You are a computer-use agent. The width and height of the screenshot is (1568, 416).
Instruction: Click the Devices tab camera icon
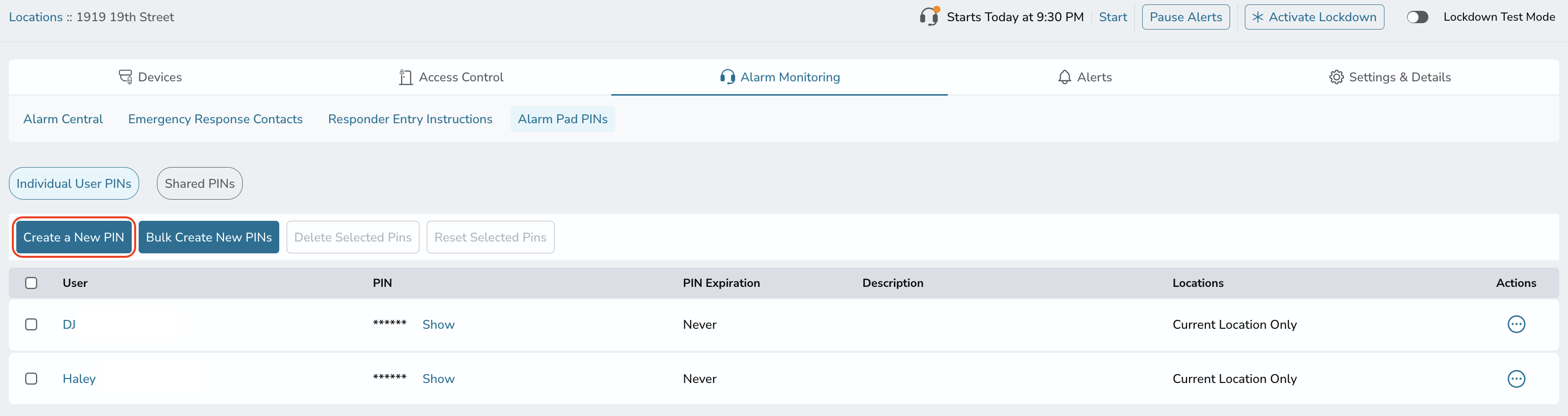(125, 77)
